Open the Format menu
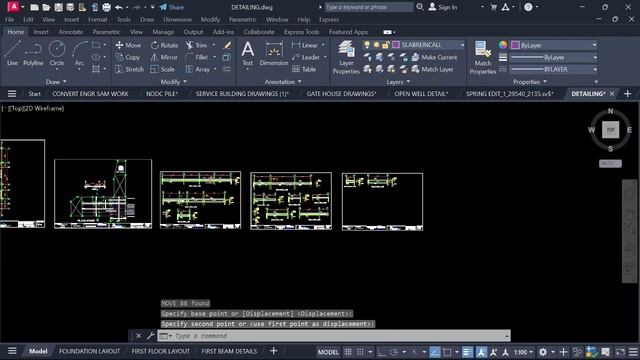The image size is (640, 360). coord(98,20)
